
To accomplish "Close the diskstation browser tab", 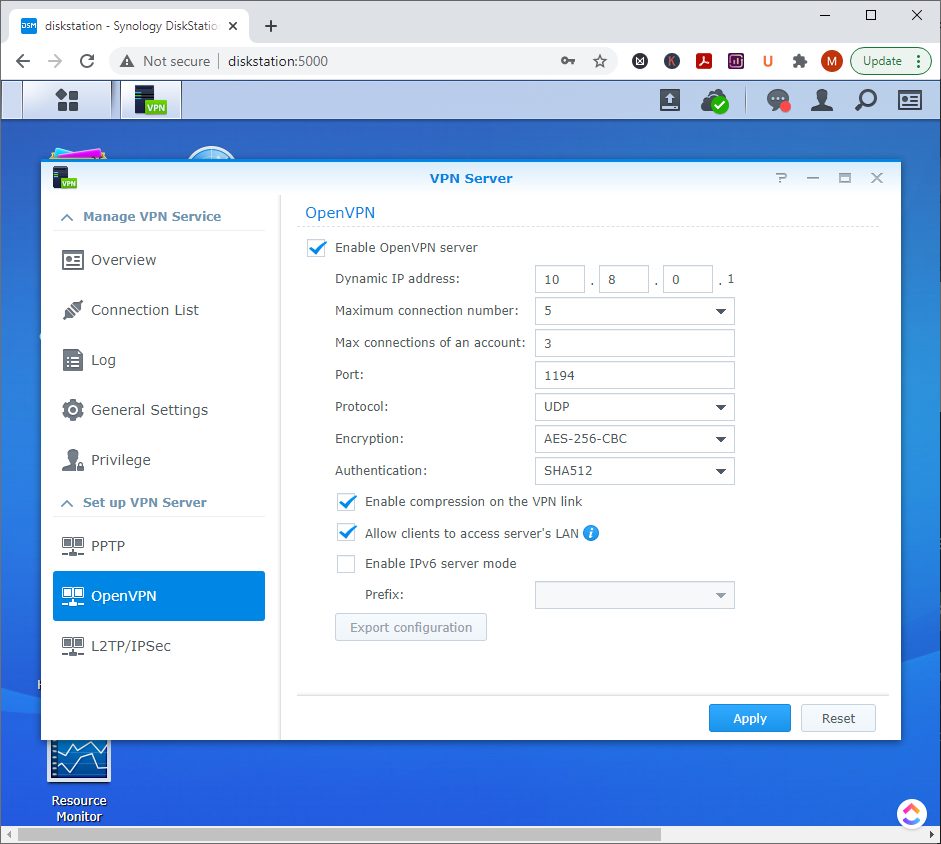I will [x=233, y=26].
